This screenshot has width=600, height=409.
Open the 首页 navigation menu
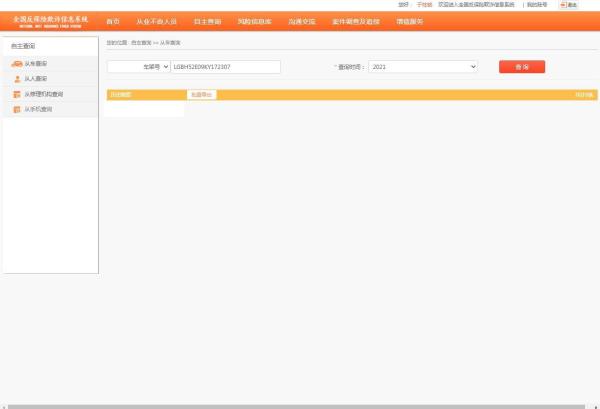coord(113,21)
